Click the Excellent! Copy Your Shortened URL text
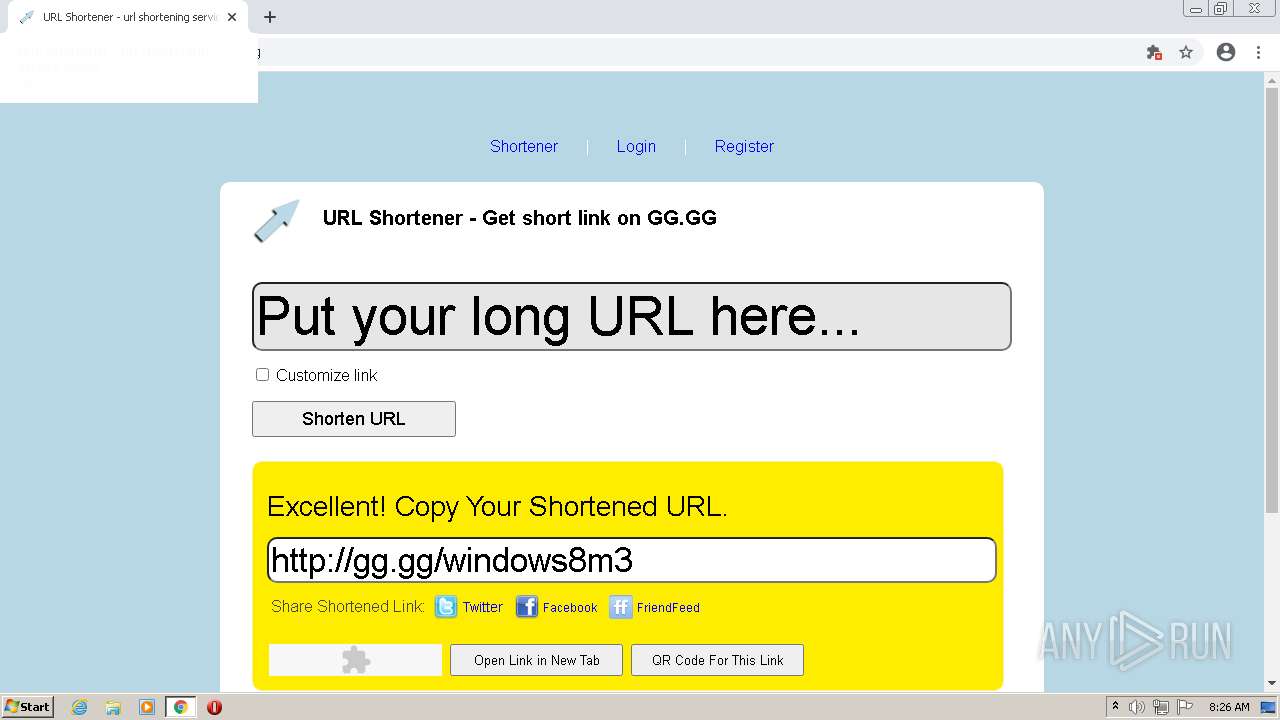The height and width of the screenshot is (720, 1280). (497, 506)
